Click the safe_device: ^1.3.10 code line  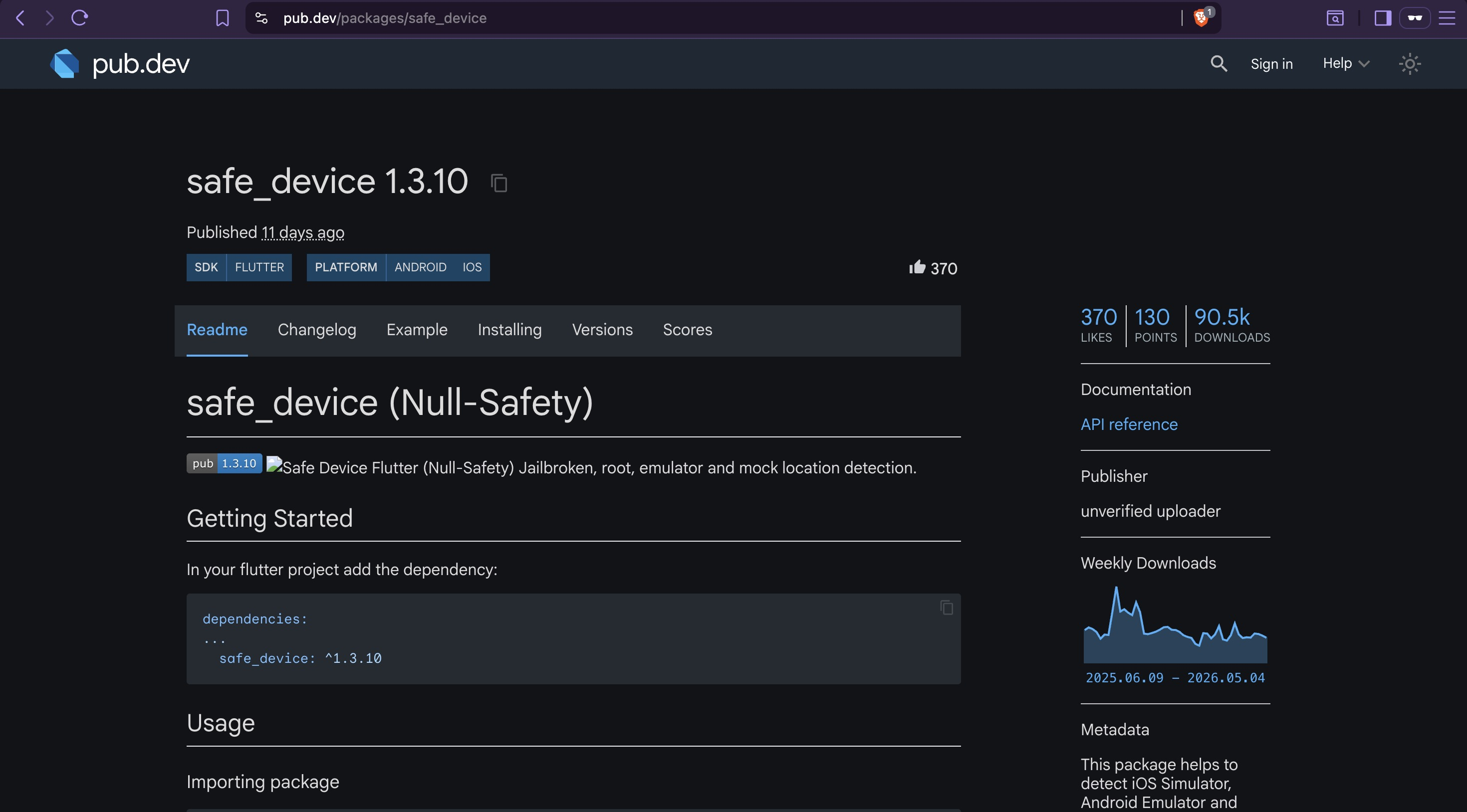[x=300, y=658]
